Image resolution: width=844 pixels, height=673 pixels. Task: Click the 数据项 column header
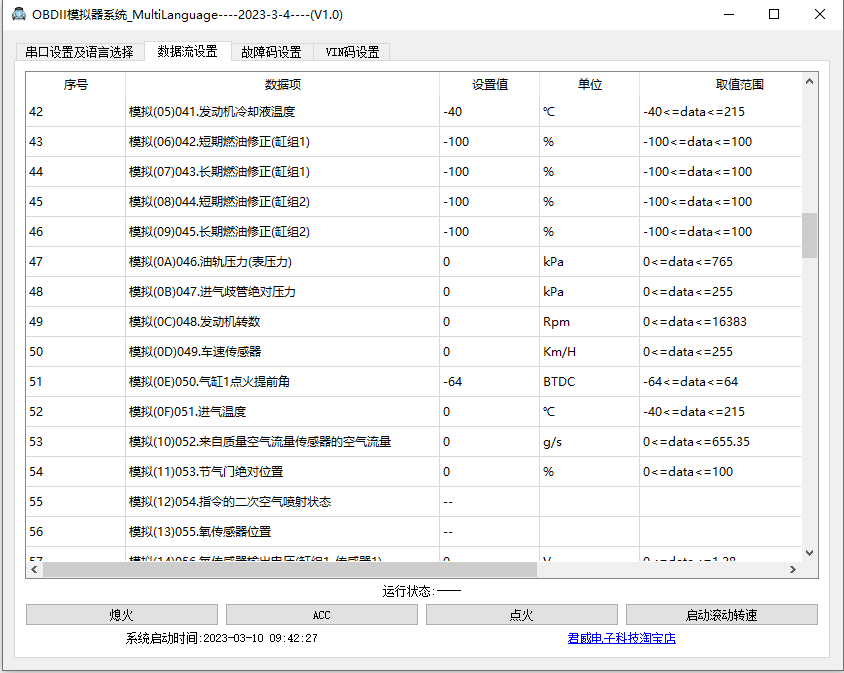(x=283, y=84)
